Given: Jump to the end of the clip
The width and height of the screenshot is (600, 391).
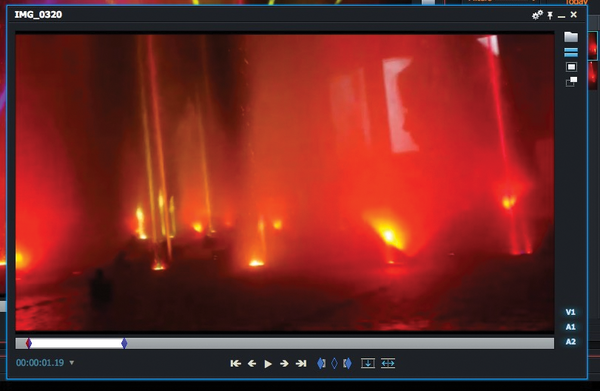Looking at the screenshot, I should 301,363.
